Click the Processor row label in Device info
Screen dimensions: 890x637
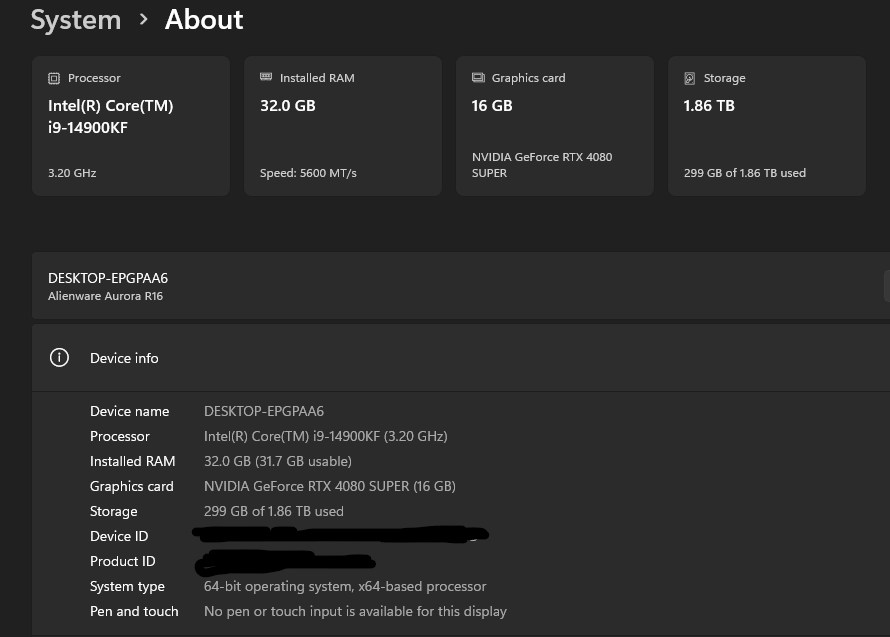click(x=120, y=436)
